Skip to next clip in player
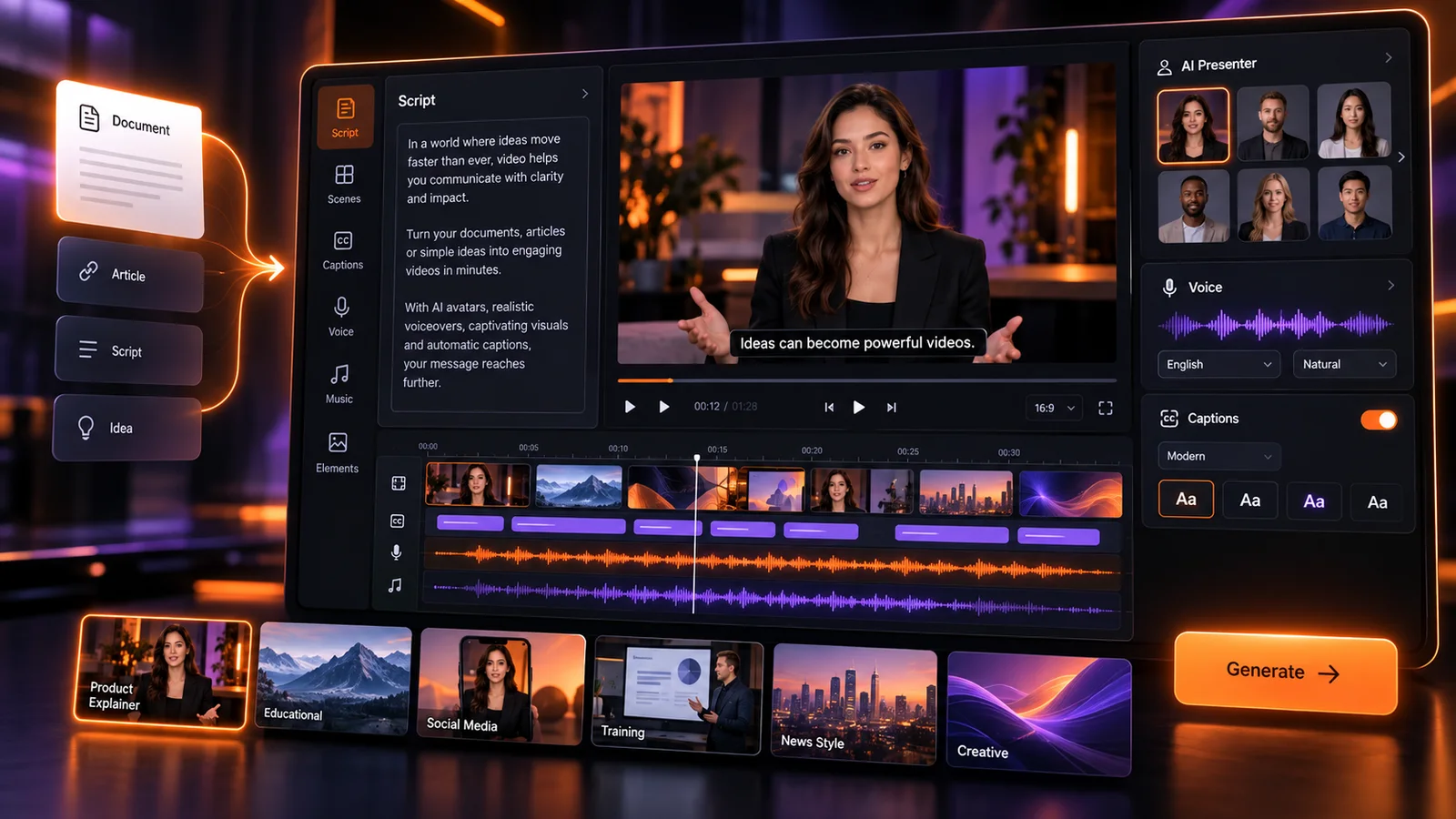Viewport: 1456px width, 819px height. pos(892,407)
